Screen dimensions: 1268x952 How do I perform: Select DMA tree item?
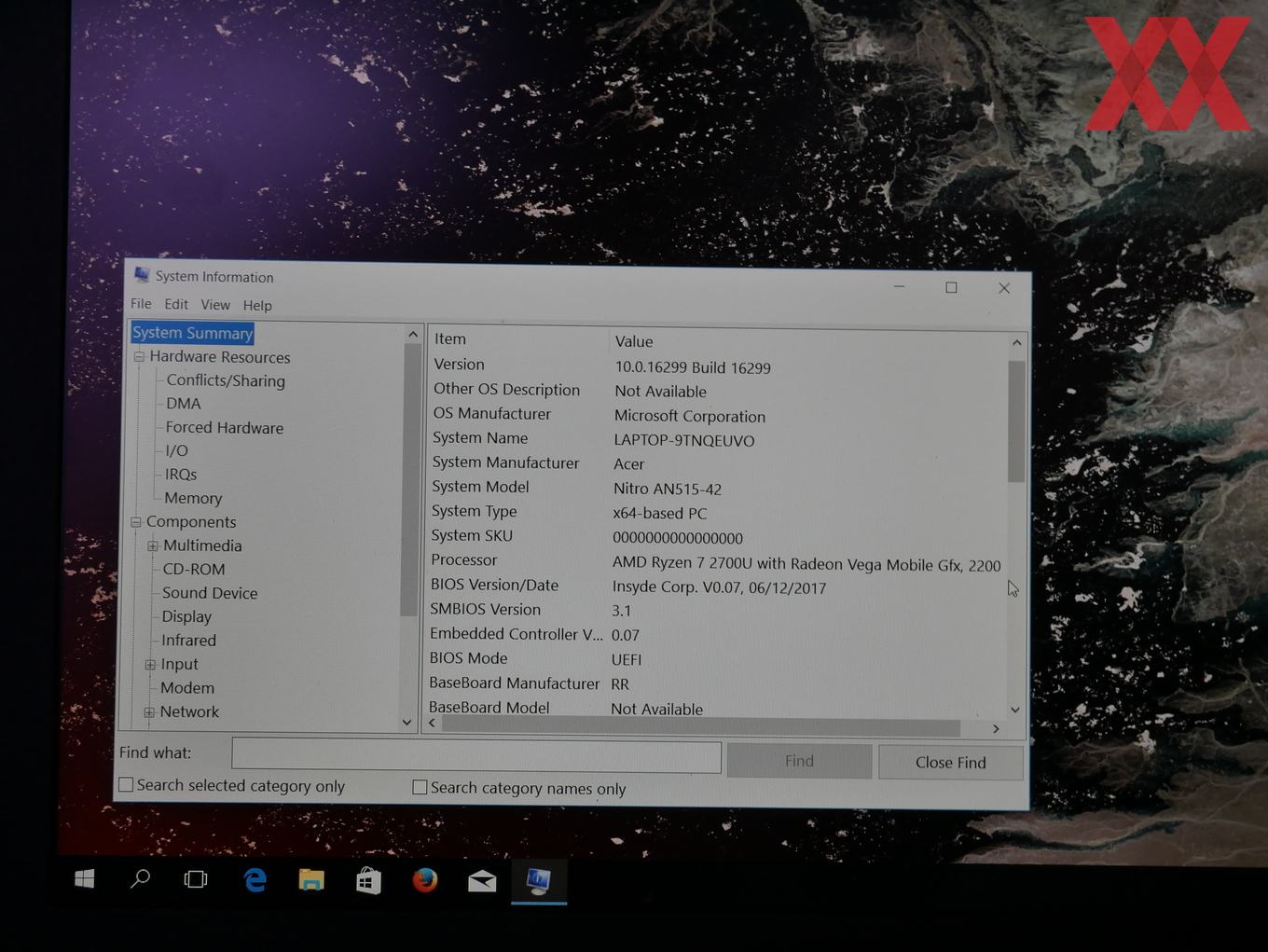184,404
